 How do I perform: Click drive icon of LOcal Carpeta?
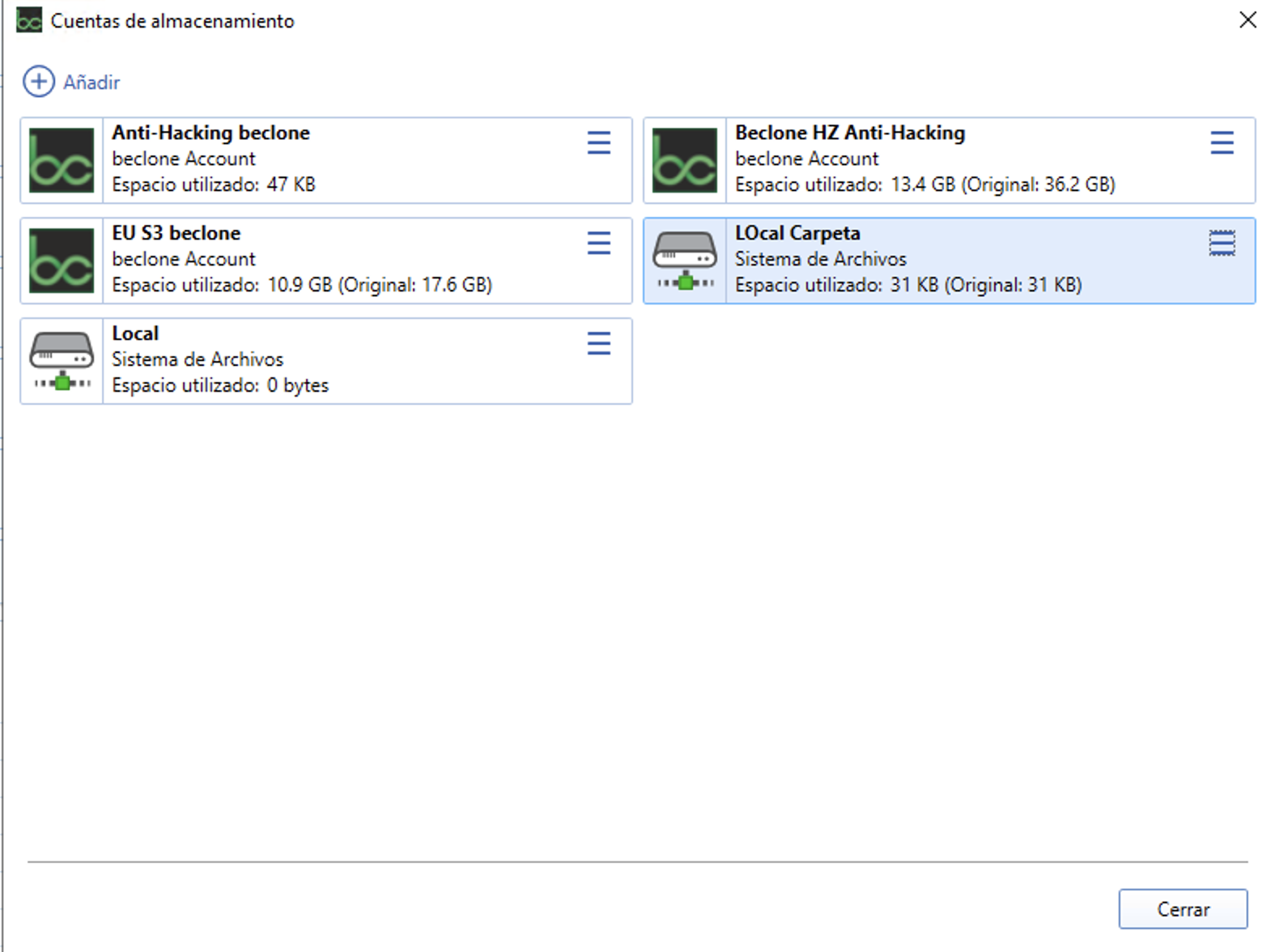tap(685, 261)
